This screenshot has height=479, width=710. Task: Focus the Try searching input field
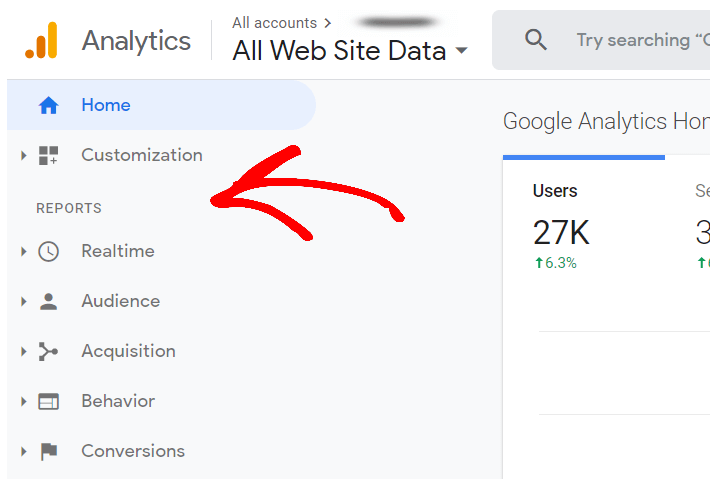click(x=634, y=40)
